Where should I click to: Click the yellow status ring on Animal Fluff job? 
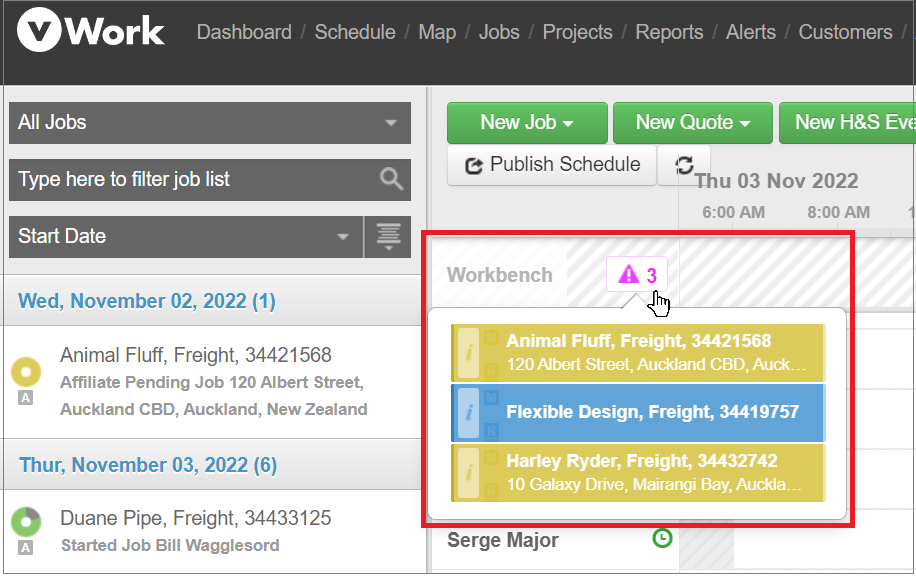coord(26,372)
